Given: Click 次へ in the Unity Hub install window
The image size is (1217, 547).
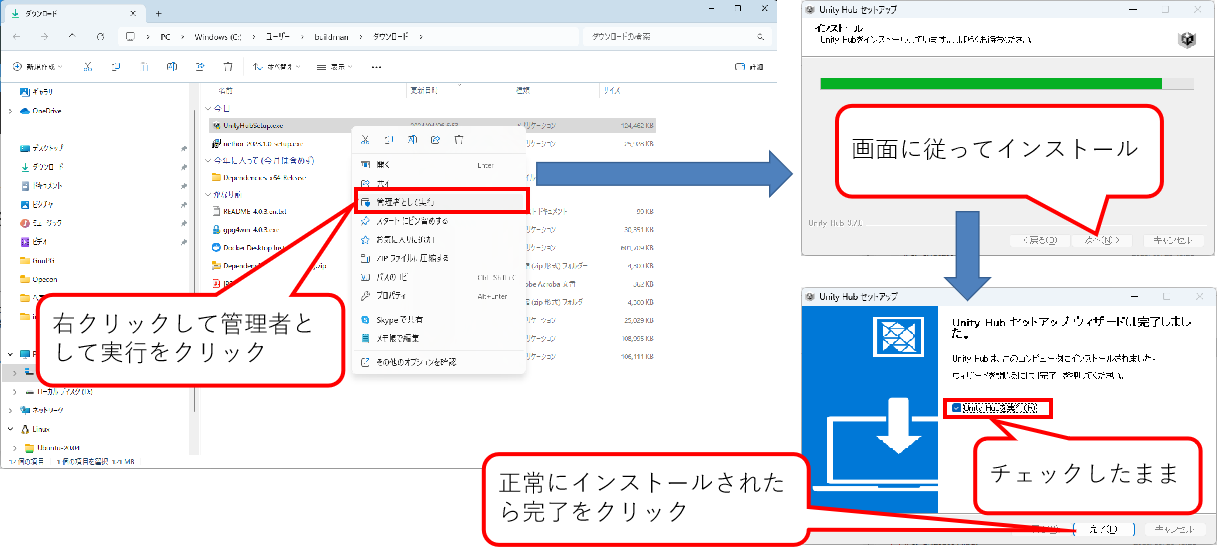Looking at the screenshot, I should [x=1103, y=241].
